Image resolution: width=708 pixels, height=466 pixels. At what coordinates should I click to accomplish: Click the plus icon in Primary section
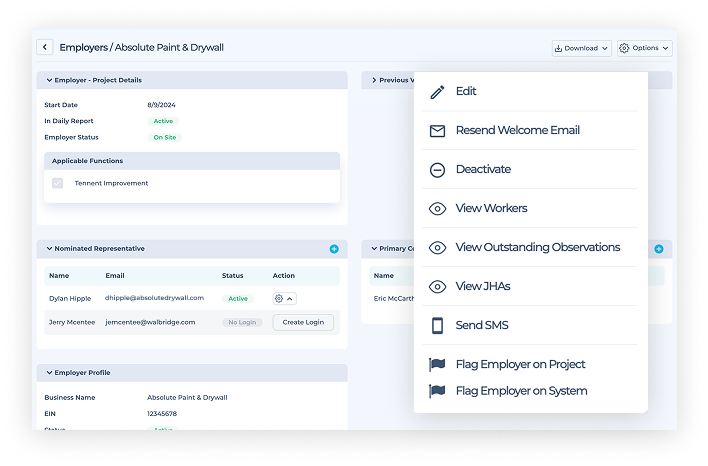tap(659, 249)
